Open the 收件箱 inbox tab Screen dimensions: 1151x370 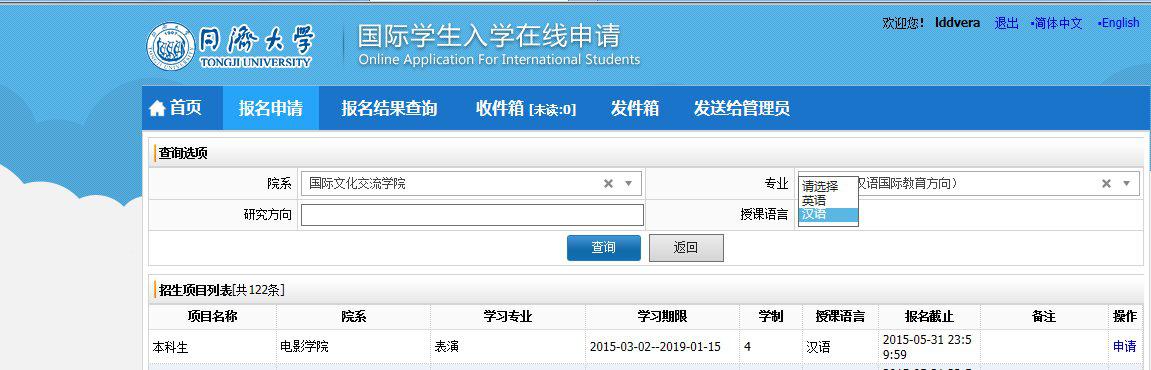pyautogui.click(x=526, y=109)
